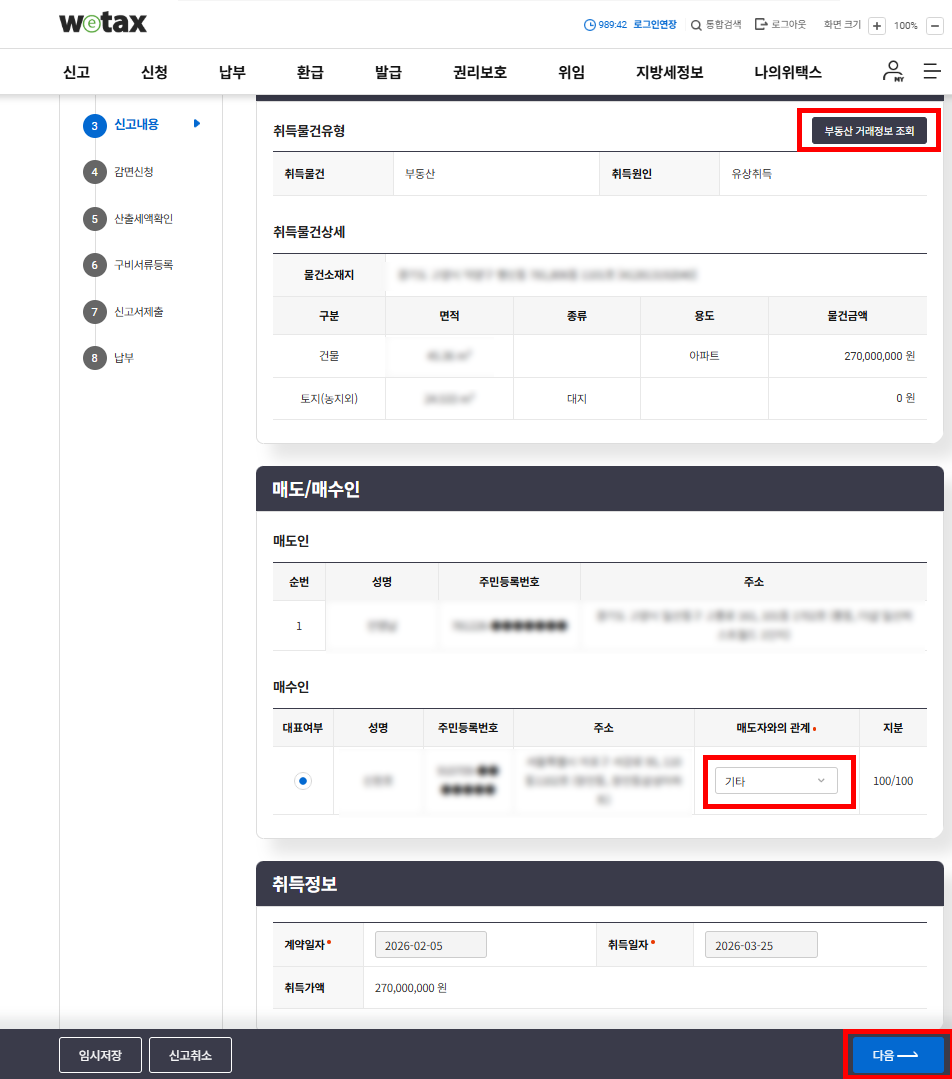
Task: Expand the 신고내용 step arrow
Action: coord(197,124)
